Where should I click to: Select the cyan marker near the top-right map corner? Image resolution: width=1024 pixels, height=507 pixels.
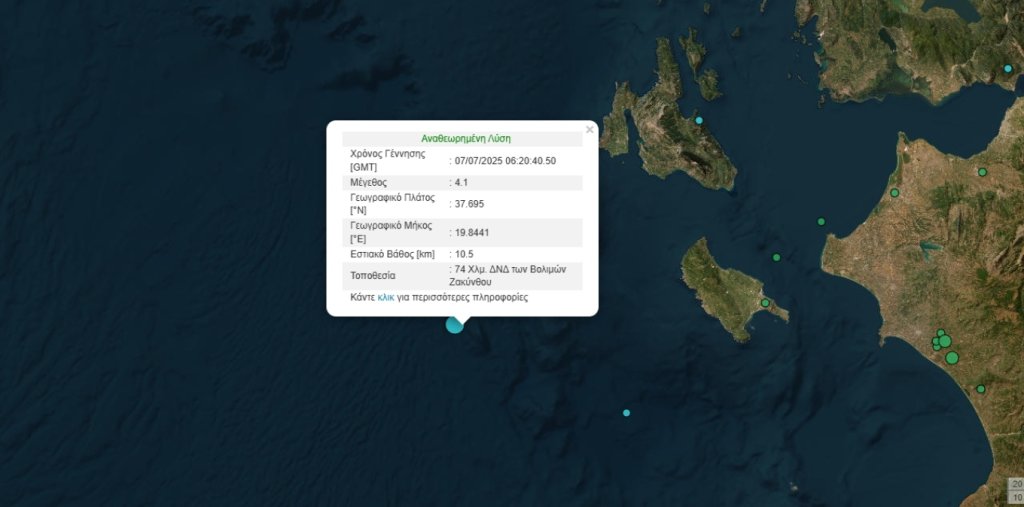[1008, 68]
